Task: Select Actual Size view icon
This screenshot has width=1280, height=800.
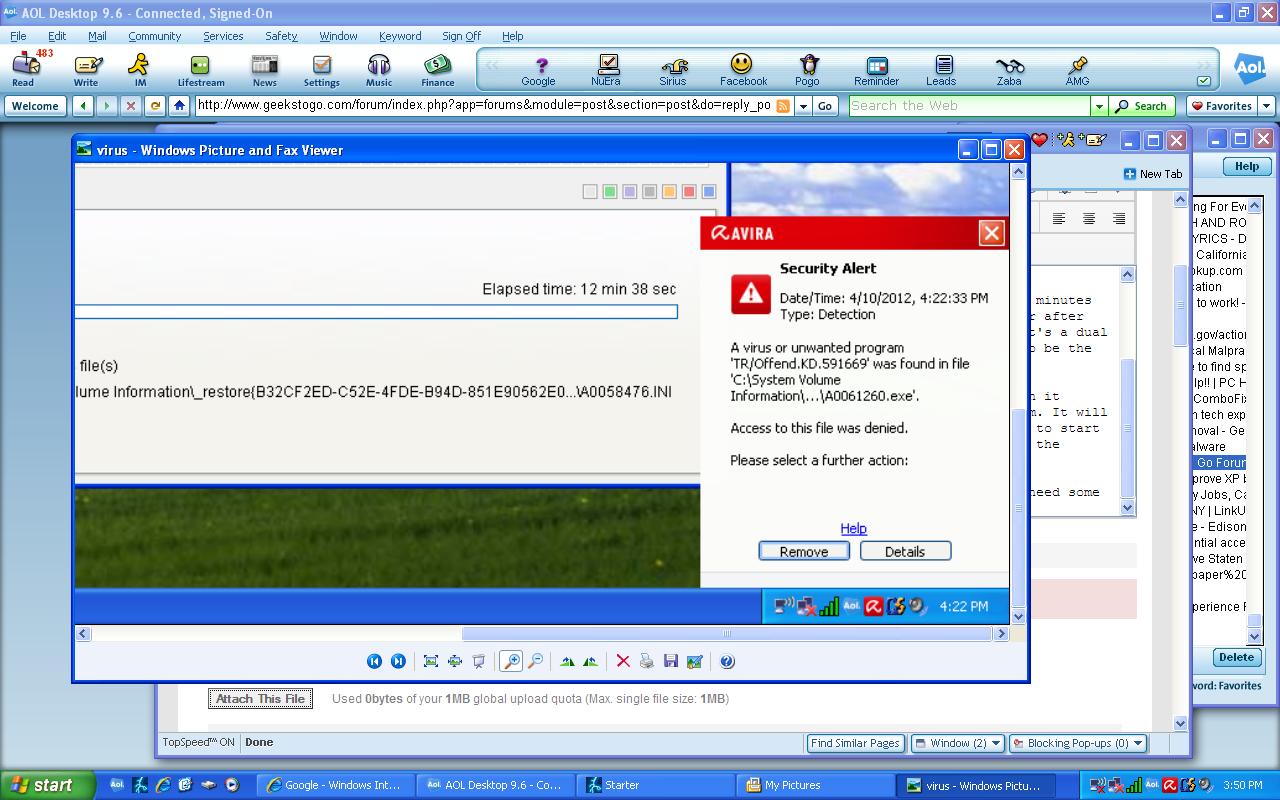Action: [455, 661]
